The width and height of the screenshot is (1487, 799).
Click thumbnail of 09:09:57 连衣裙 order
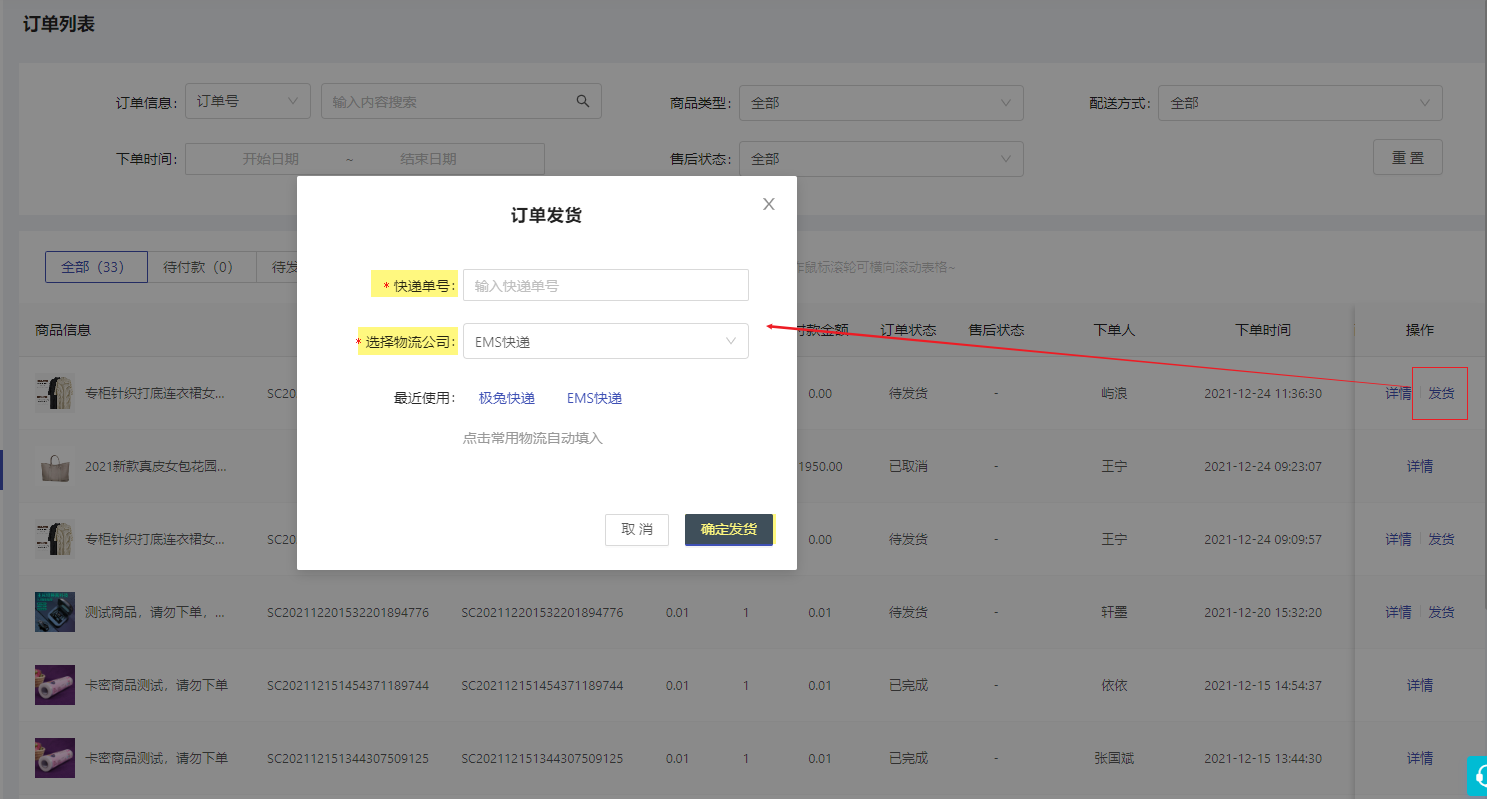click(55, 540)
